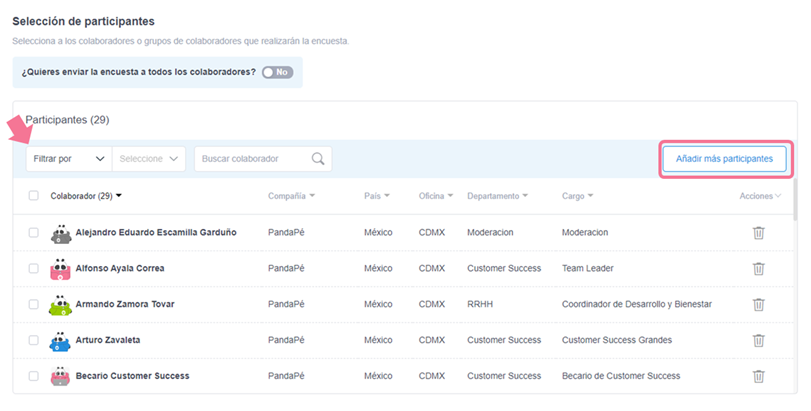Click Añadir más participantes button
The height and width of the screenshot is (411, 811).
724,159
